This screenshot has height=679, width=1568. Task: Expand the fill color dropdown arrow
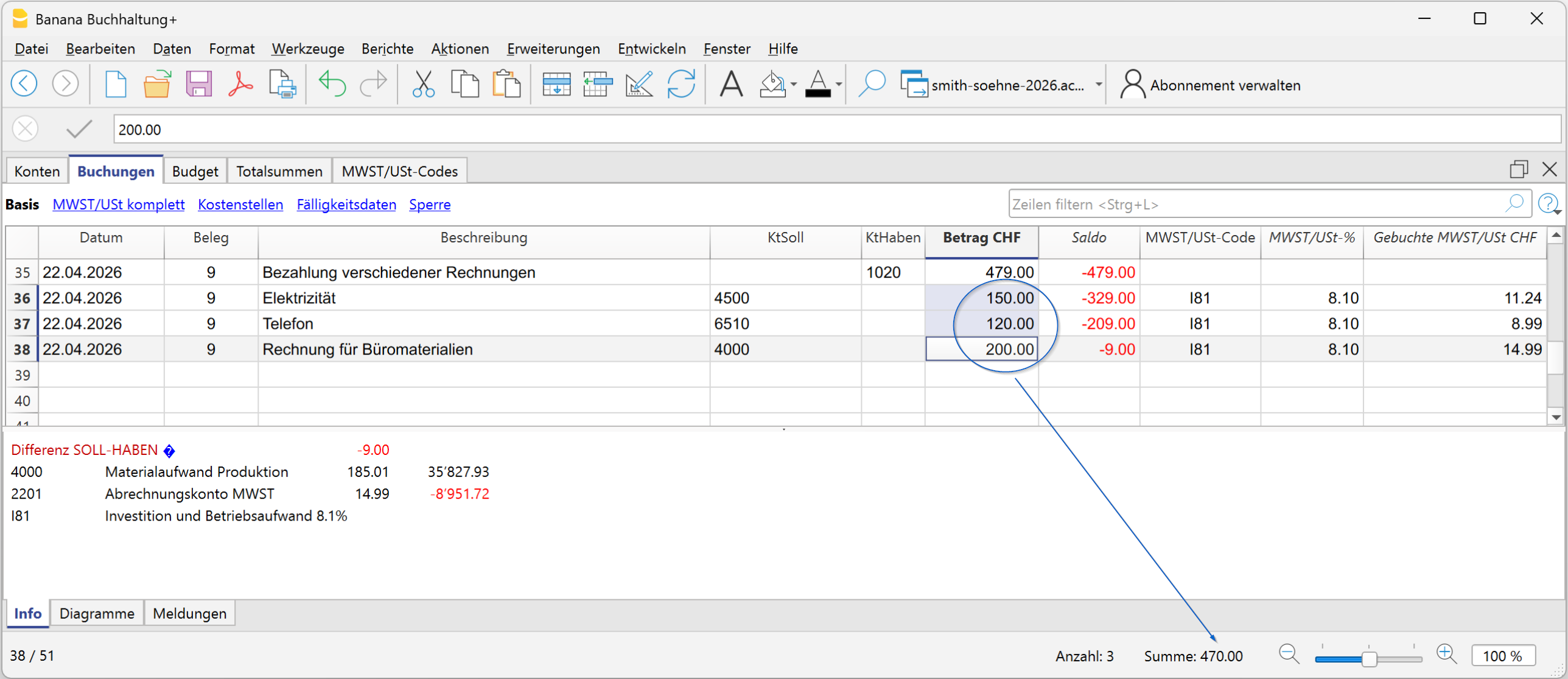tap(794, 85)
